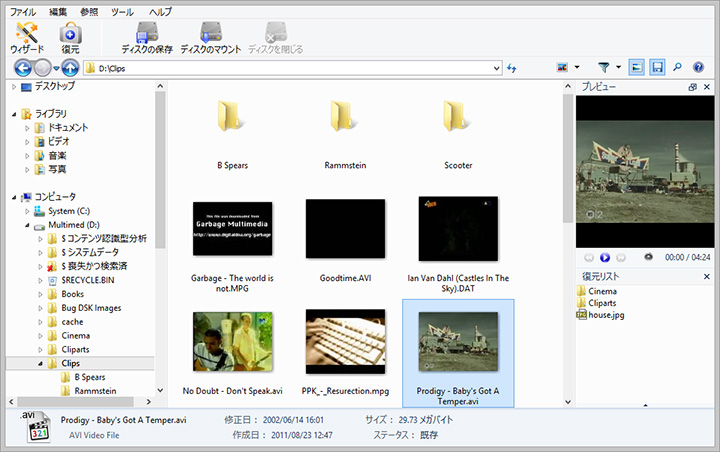This screenshot has width=720, height=452.
Task: Expand the ドキュメント library node
Action: (x=27, y=128)
